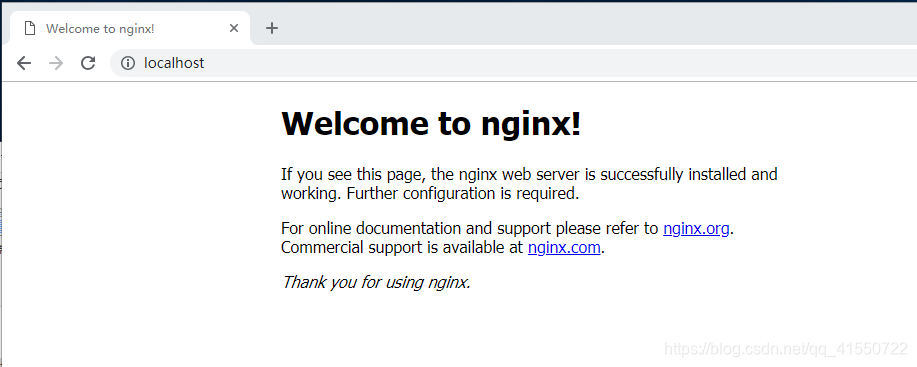Open the nginx.com link

(564, 247)
